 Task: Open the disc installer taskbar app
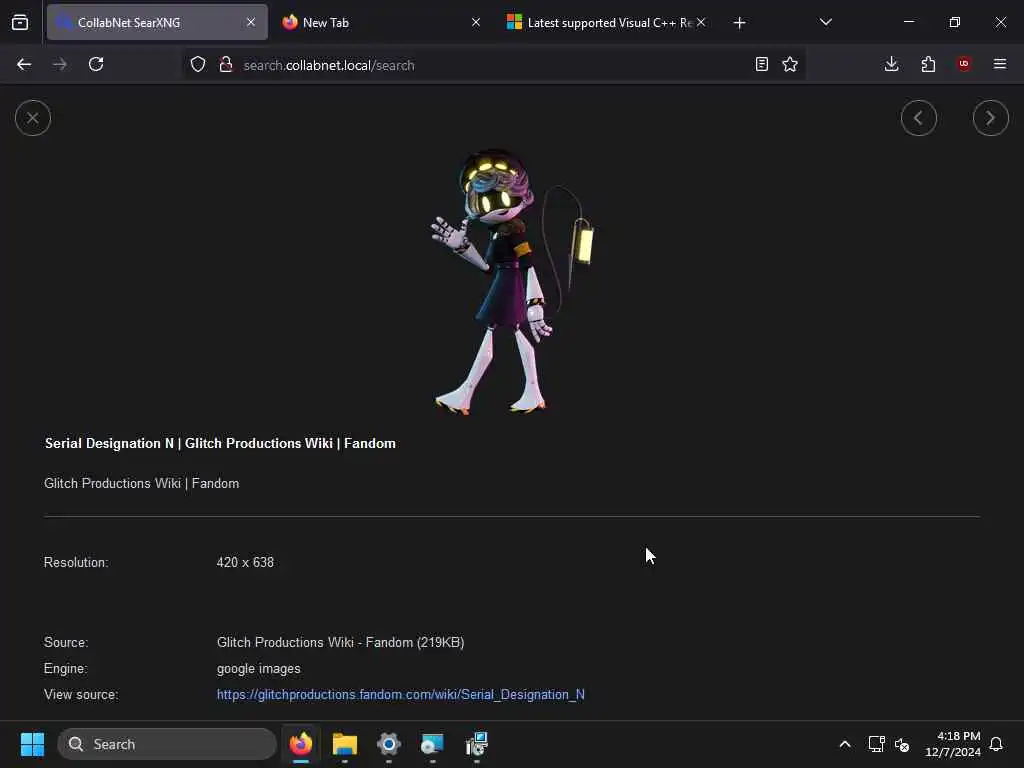(x=432, y=744)
